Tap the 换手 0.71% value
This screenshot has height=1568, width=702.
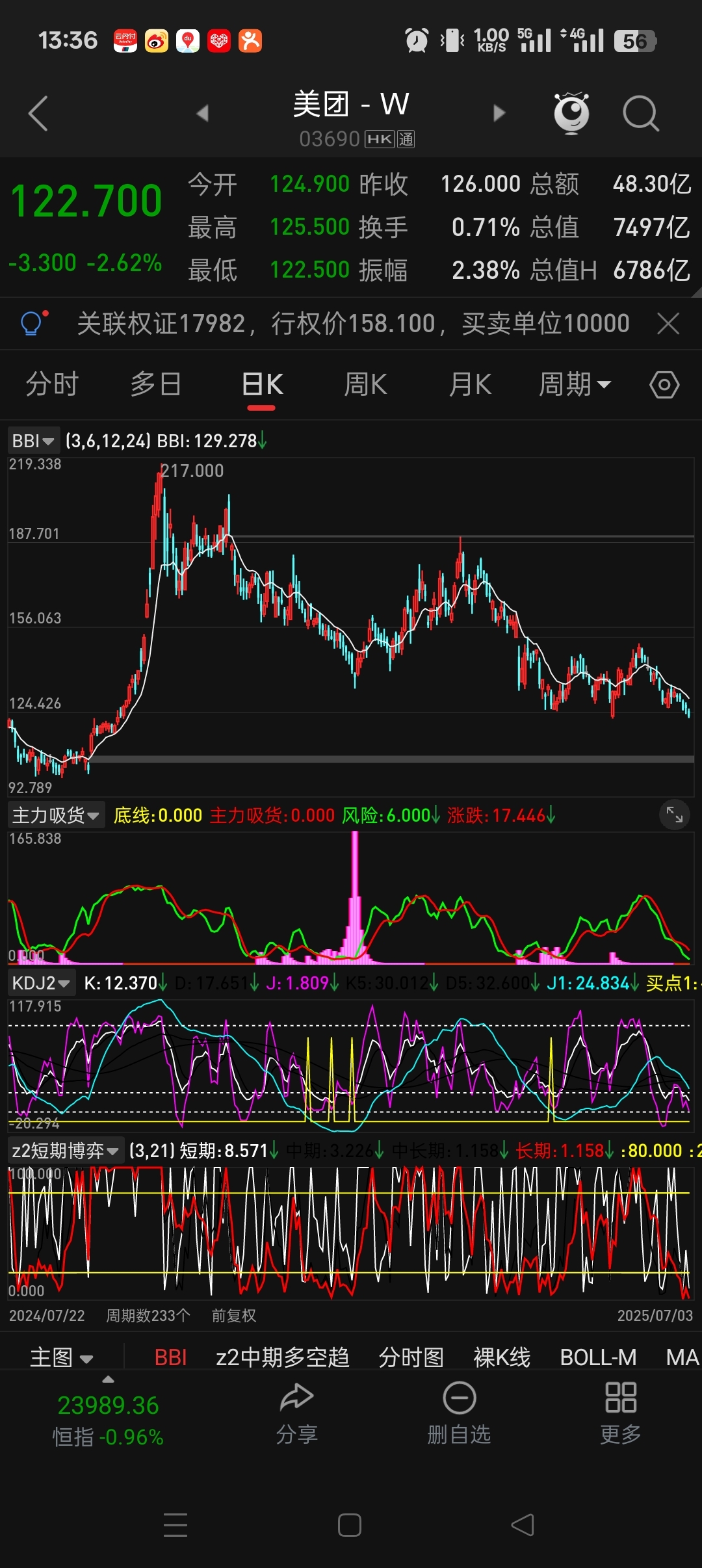486,228
